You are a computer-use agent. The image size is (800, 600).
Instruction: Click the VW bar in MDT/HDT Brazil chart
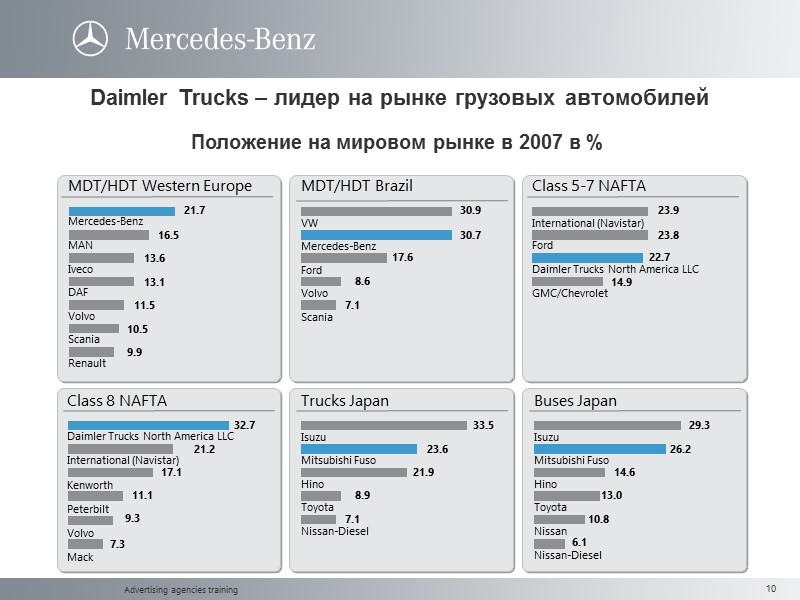tap(376, 212)
